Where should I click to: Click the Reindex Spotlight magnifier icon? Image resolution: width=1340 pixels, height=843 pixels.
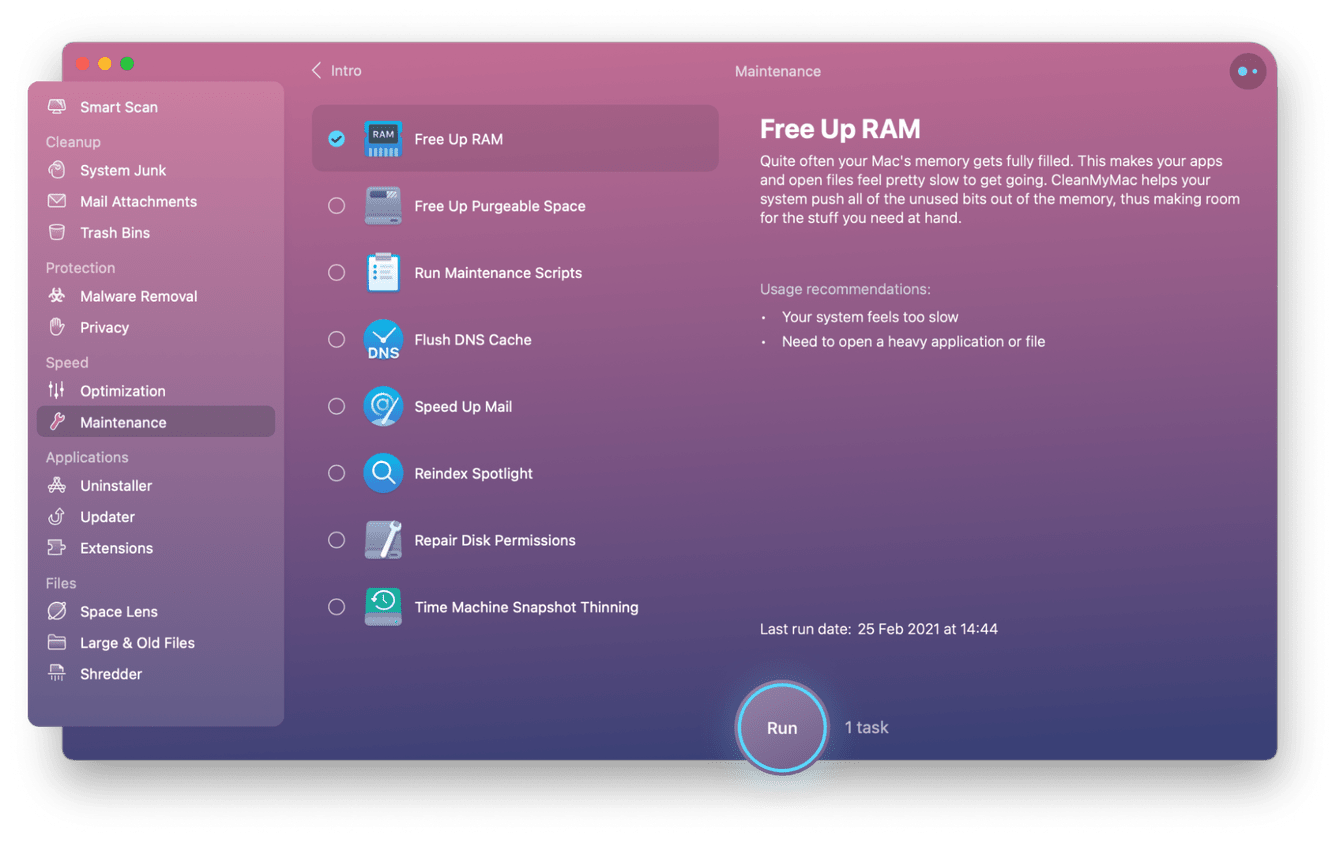point(383,473)
